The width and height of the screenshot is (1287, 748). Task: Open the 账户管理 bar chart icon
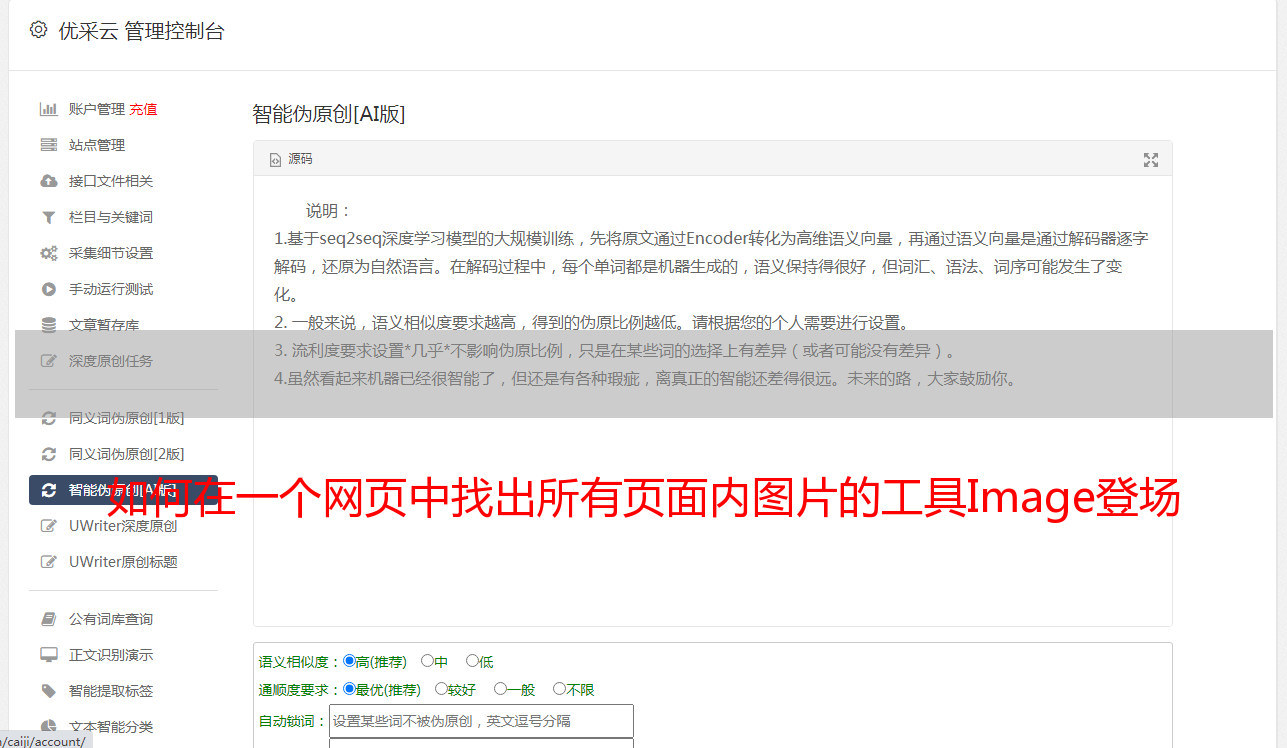[48, 109]
